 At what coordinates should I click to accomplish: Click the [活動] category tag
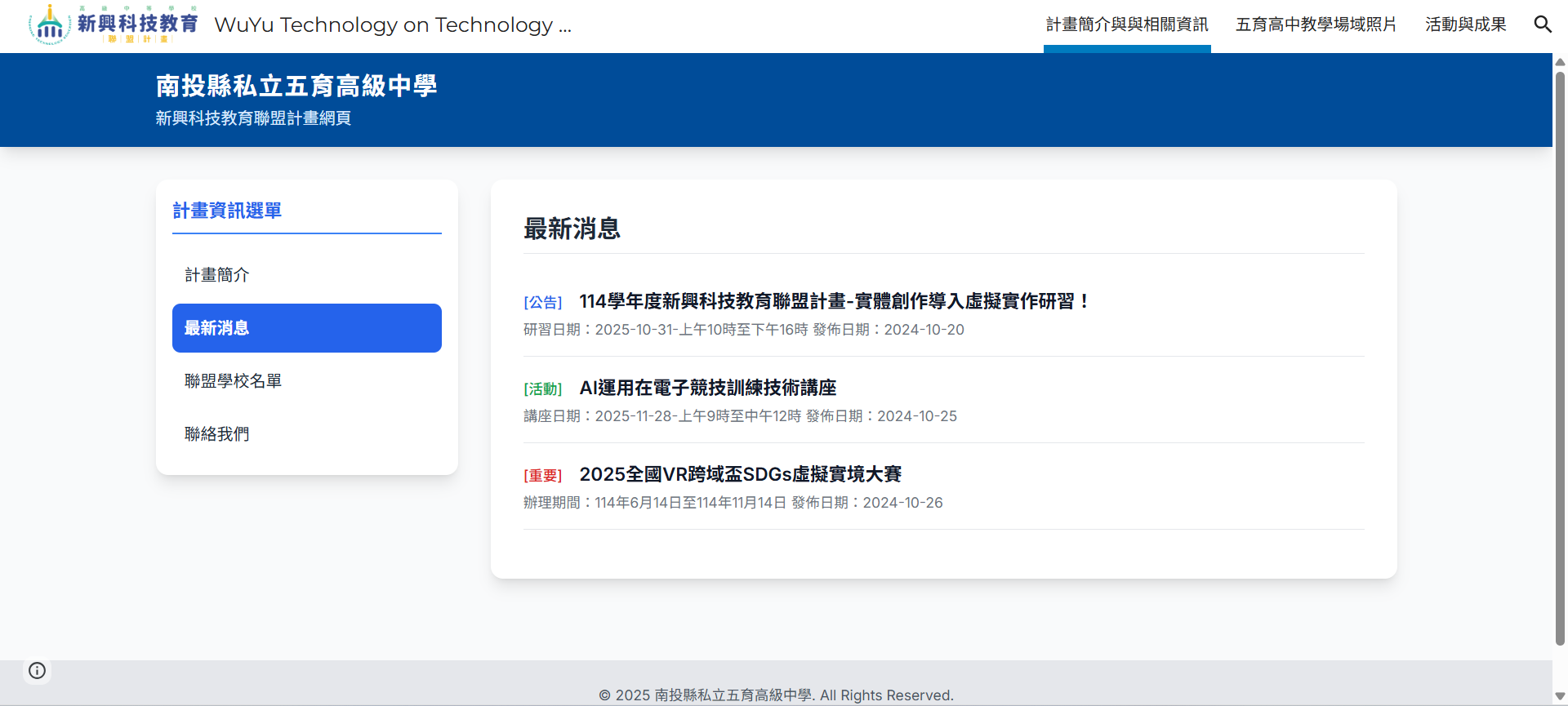tap(543, 389)
